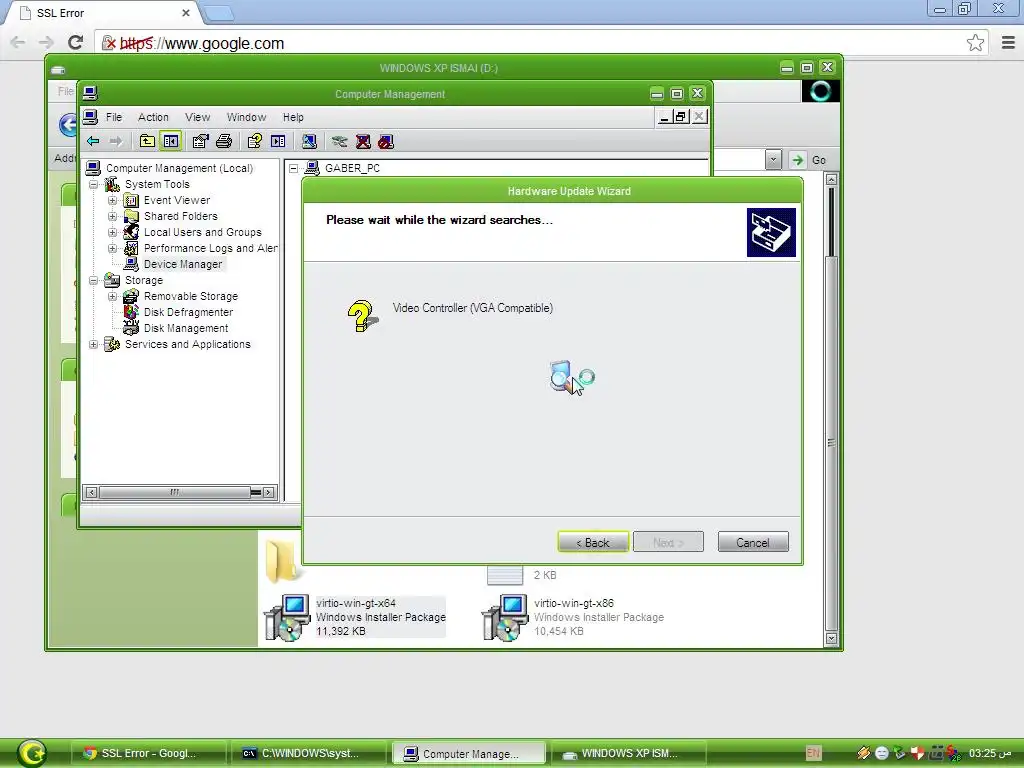
Task: Toggle the Show/Hide Console Tree icon
Action: 170,141
